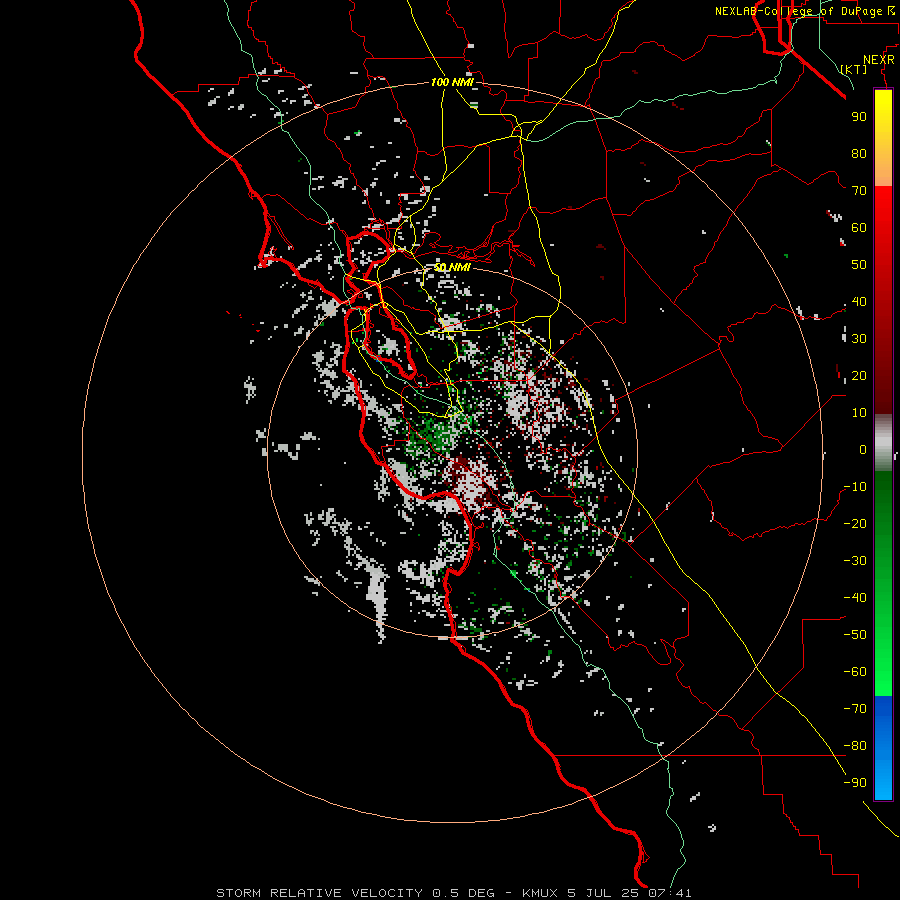900x900 pixels.
Task: Click the -60 value on velocity scale
Action: pyautogui.click(x=855, y=672)
